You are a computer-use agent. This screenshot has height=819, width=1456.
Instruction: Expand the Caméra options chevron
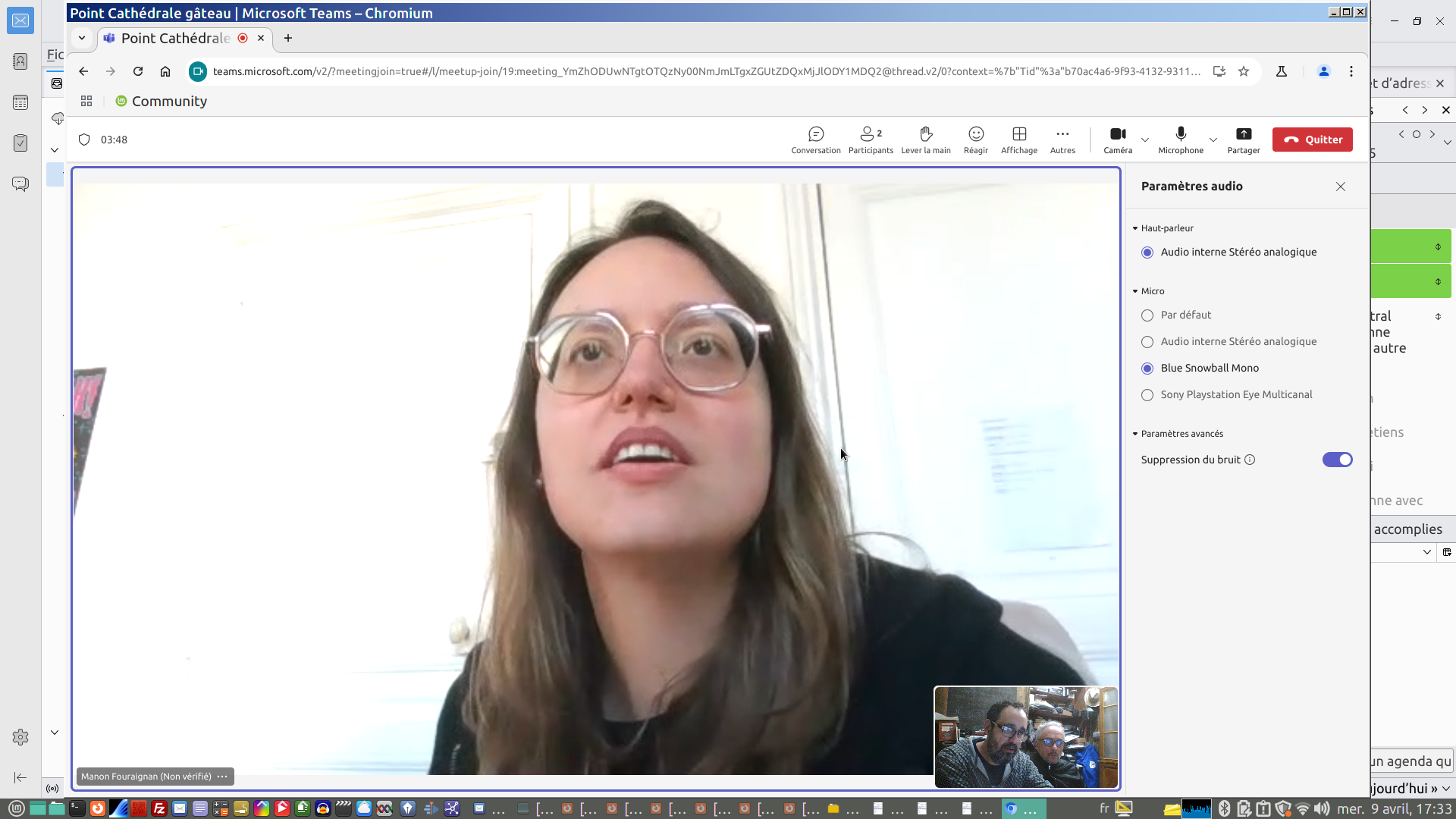[1144, 140]
